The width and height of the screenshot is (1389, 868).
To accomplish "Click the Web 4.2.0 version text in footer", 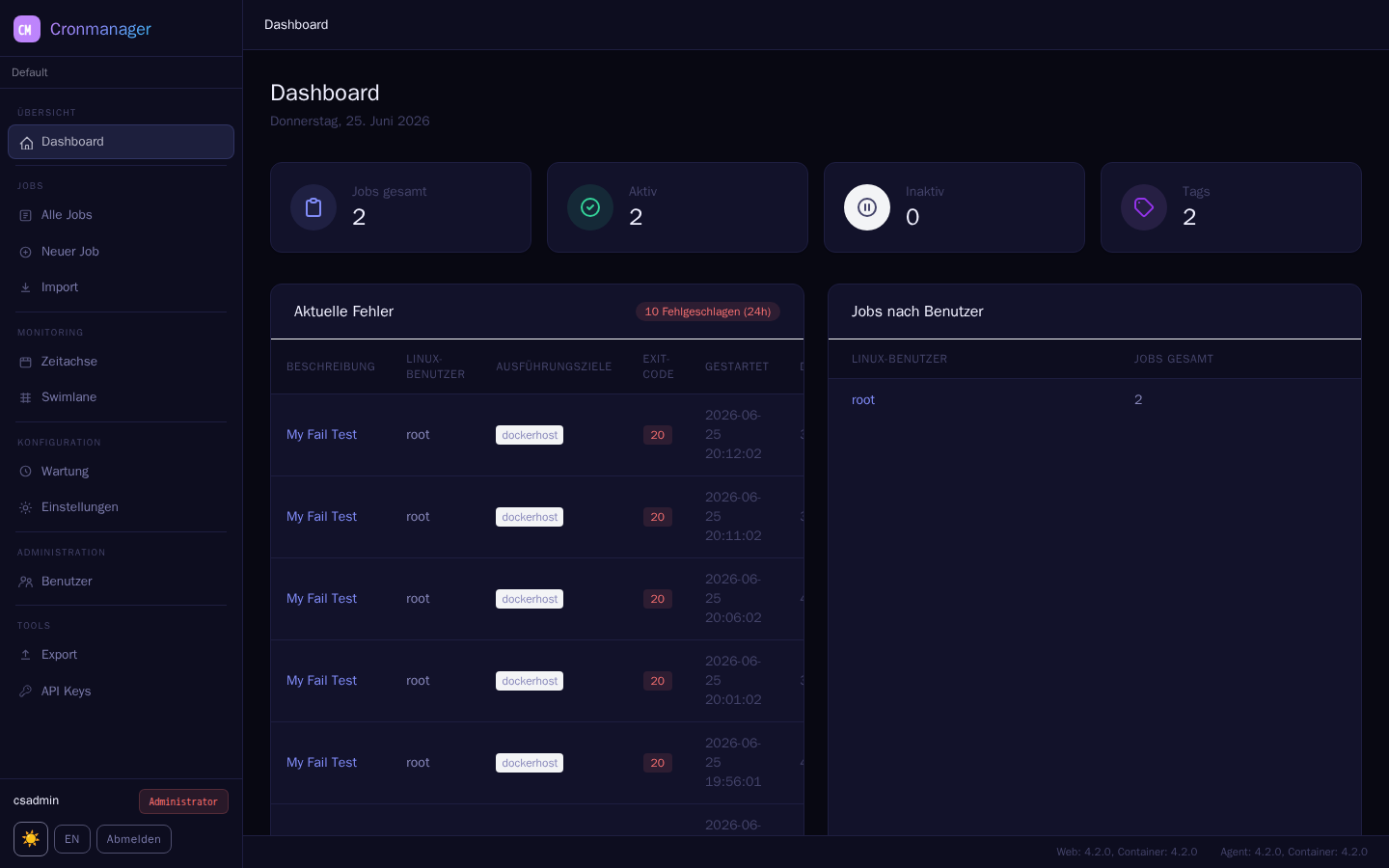I will pyautogui.click(x=1127, y=852).
